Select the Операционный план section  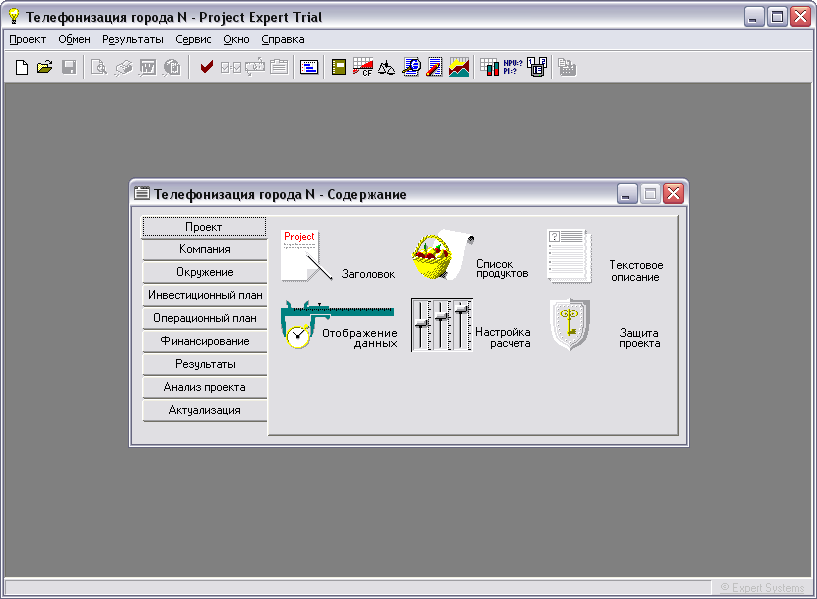pos(204,318)
